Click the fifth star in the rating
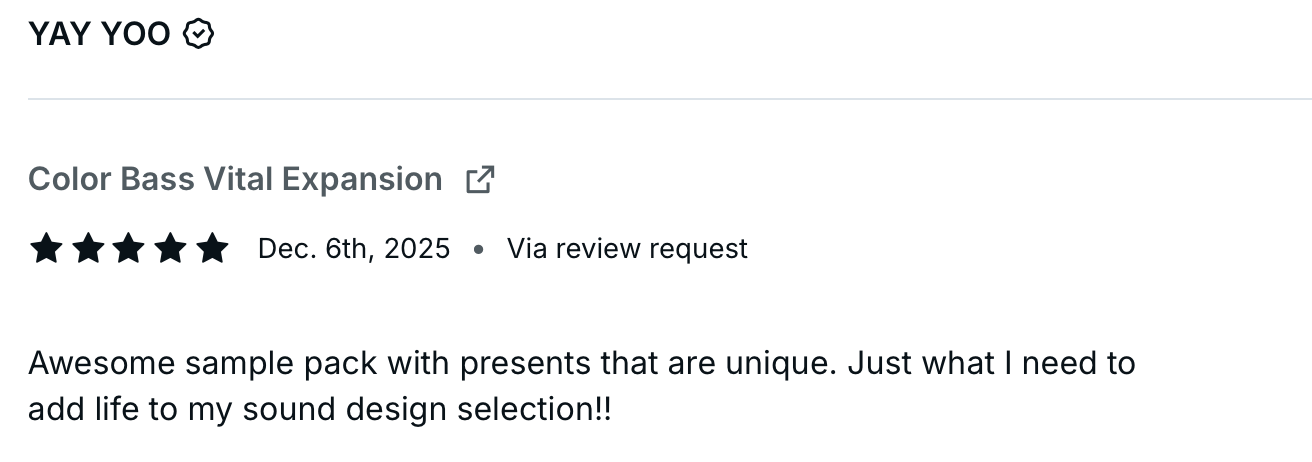The image size is (1312, 462). tap(212, 248)
